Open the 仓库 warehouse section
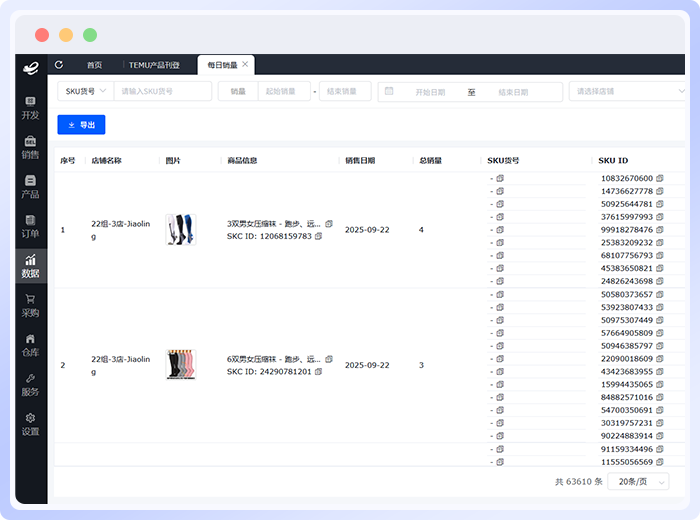700x520 pixels. 30,344
